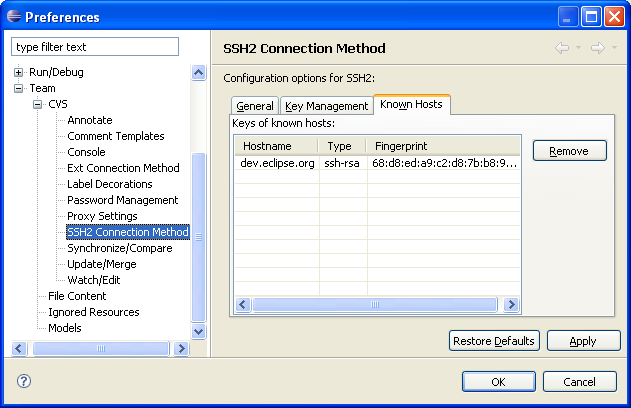This screenshot has width=631, height=408.
Task: Click the tree's horizontal scrollbar thumb
Action: [x=101, y=348]
